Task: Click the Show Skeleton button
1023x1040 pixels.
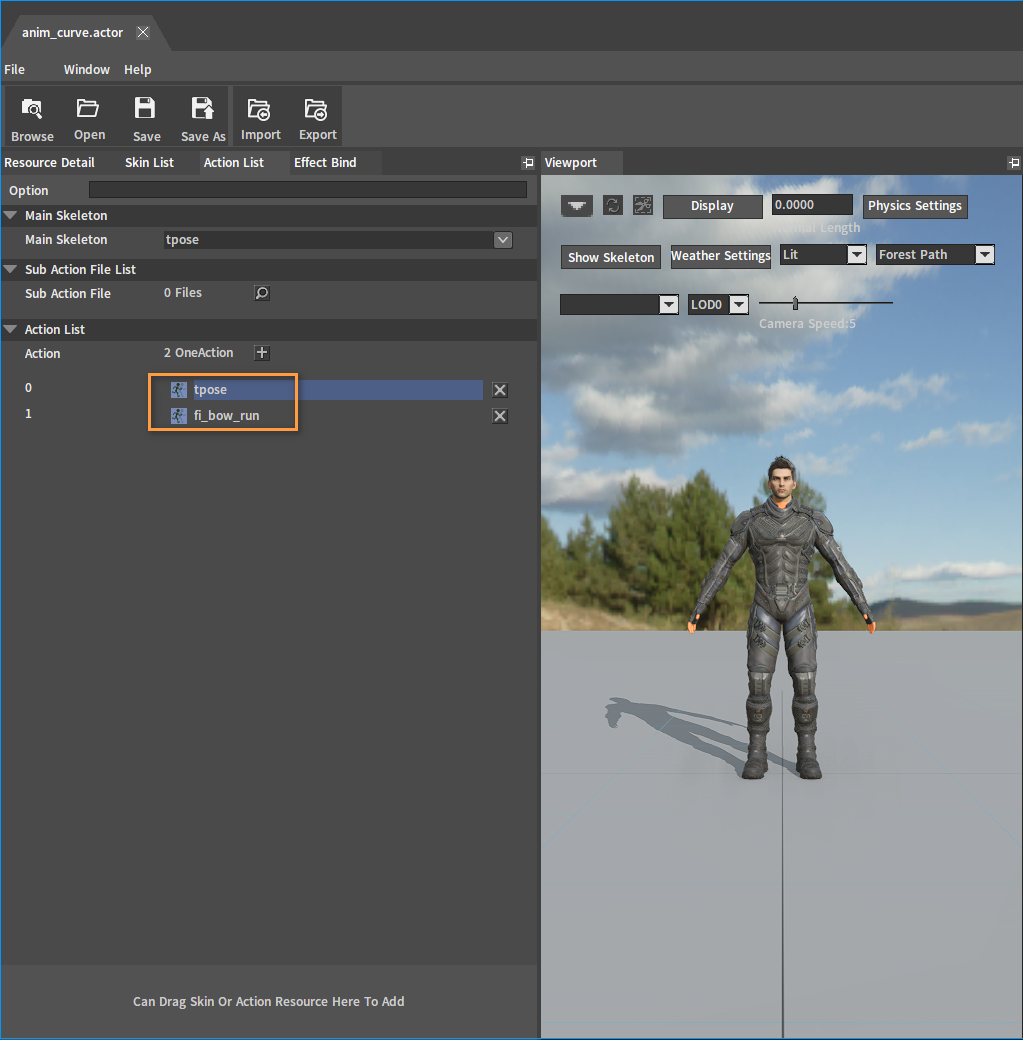Action: point(611,257)
